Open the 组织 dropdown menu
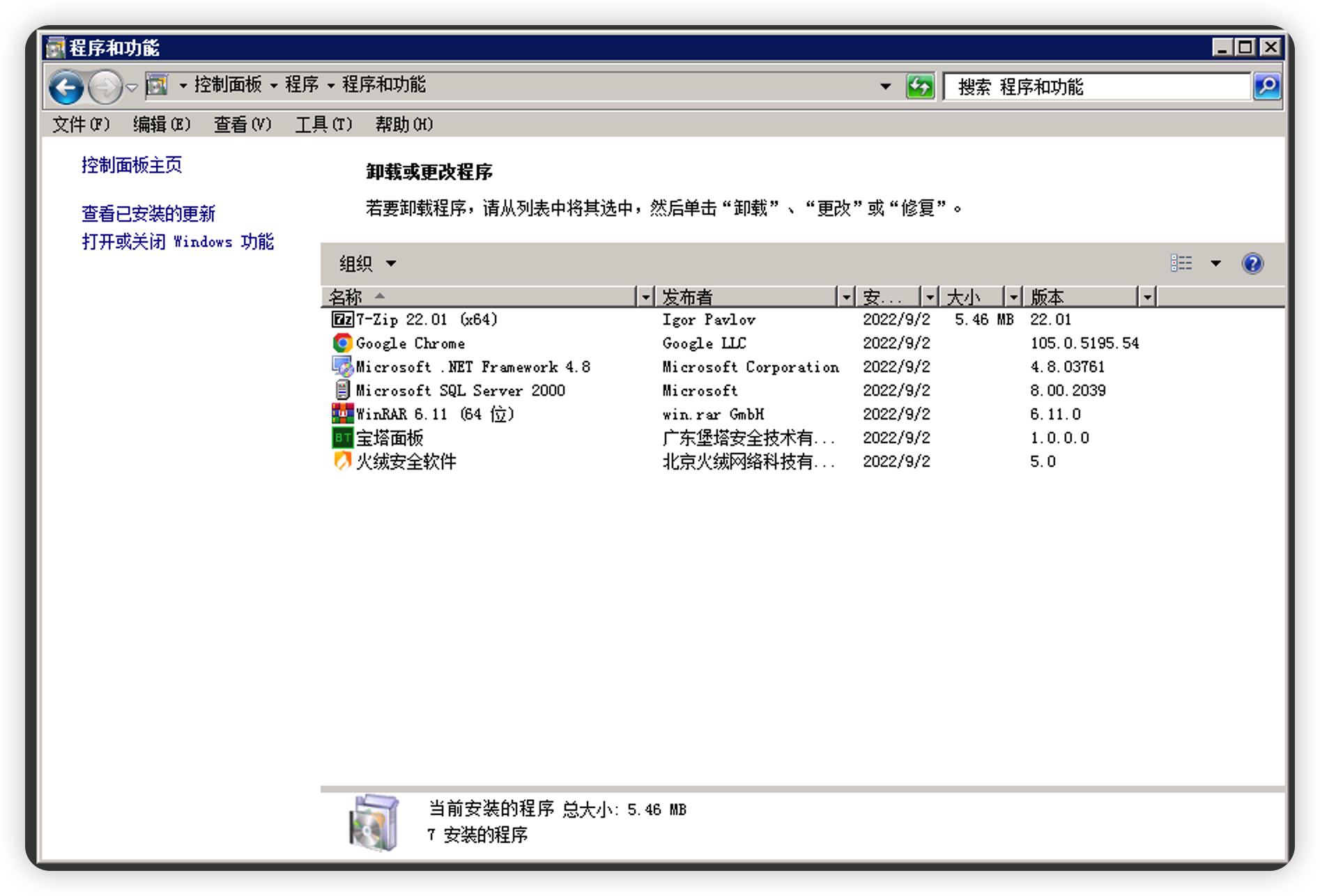This screenshot has height=896, width=1320. click(367, 263)
